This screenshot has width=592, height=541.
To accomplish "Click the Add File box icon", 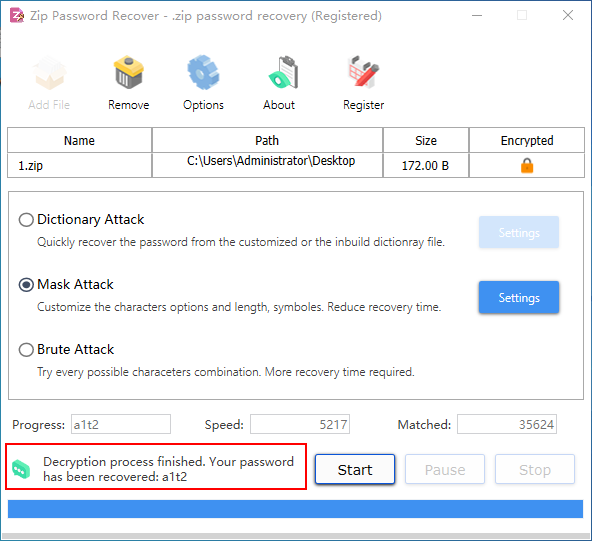I will click(x=49, y=73).
